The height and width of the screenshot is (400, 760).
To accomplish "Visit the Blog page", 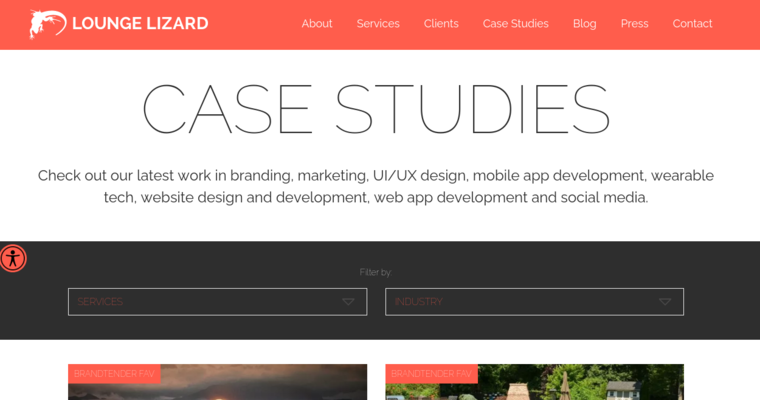I will coord(584,24).
